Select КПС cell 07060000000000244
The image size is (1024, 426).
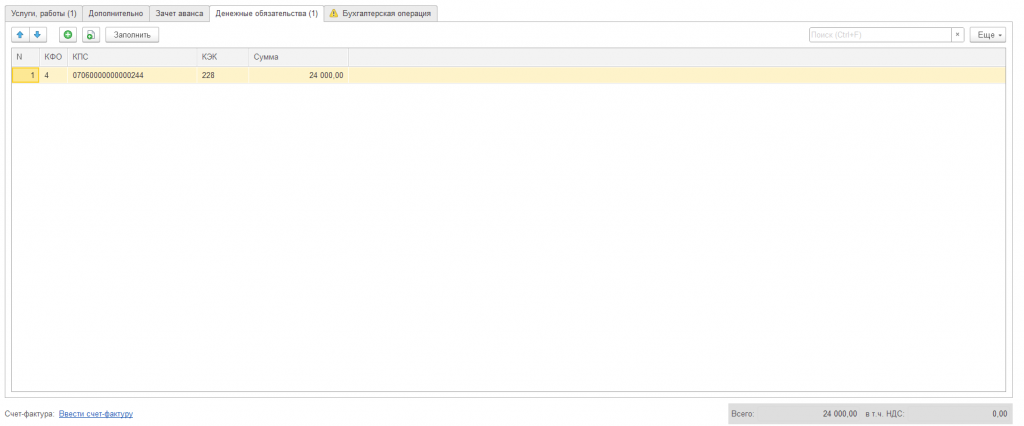pyautogui.click(x=133, y=75)
